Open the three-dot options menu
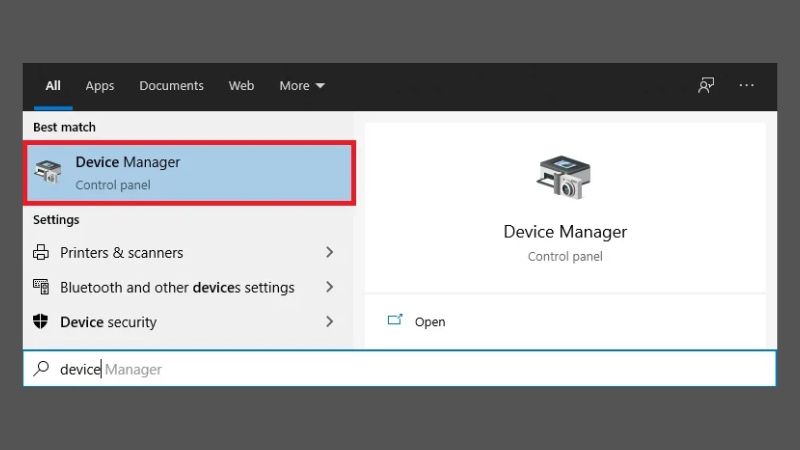800x450 pixels. [x=747, y=86]
